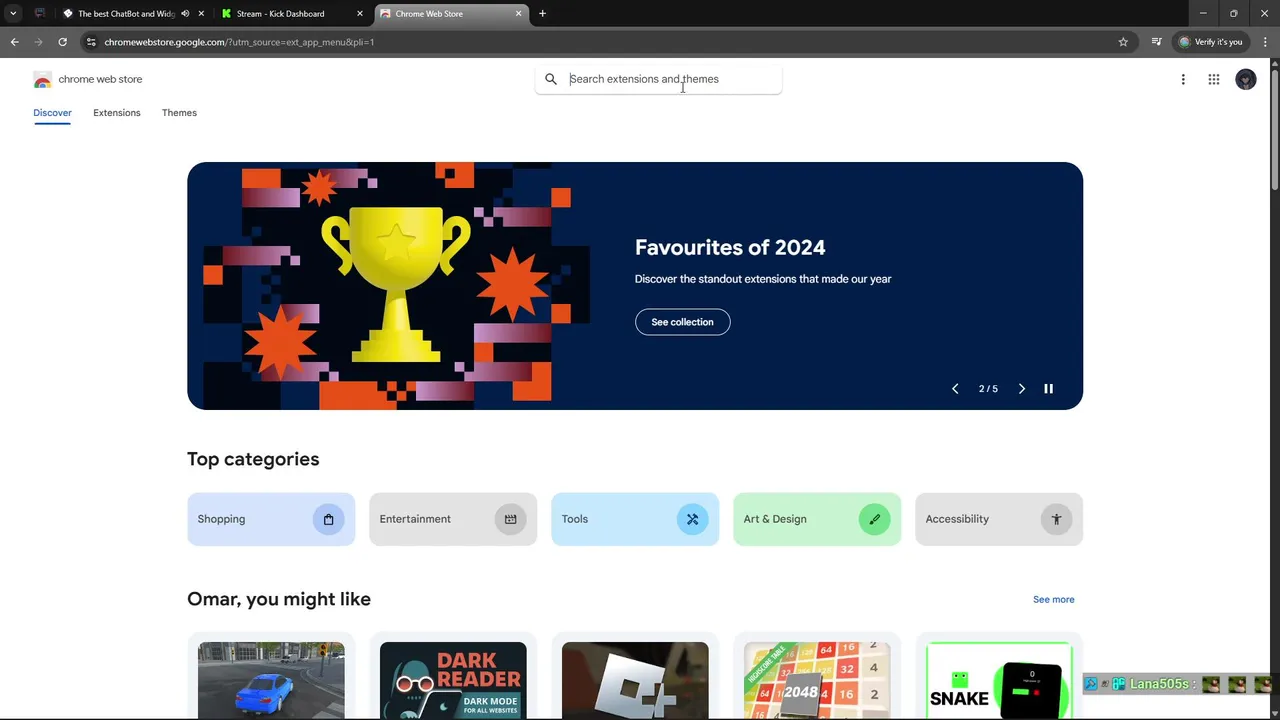Open the Web Store three-dot menu
The height and width of the screenshot is (720, 1280).
(x=1183, y=80)
